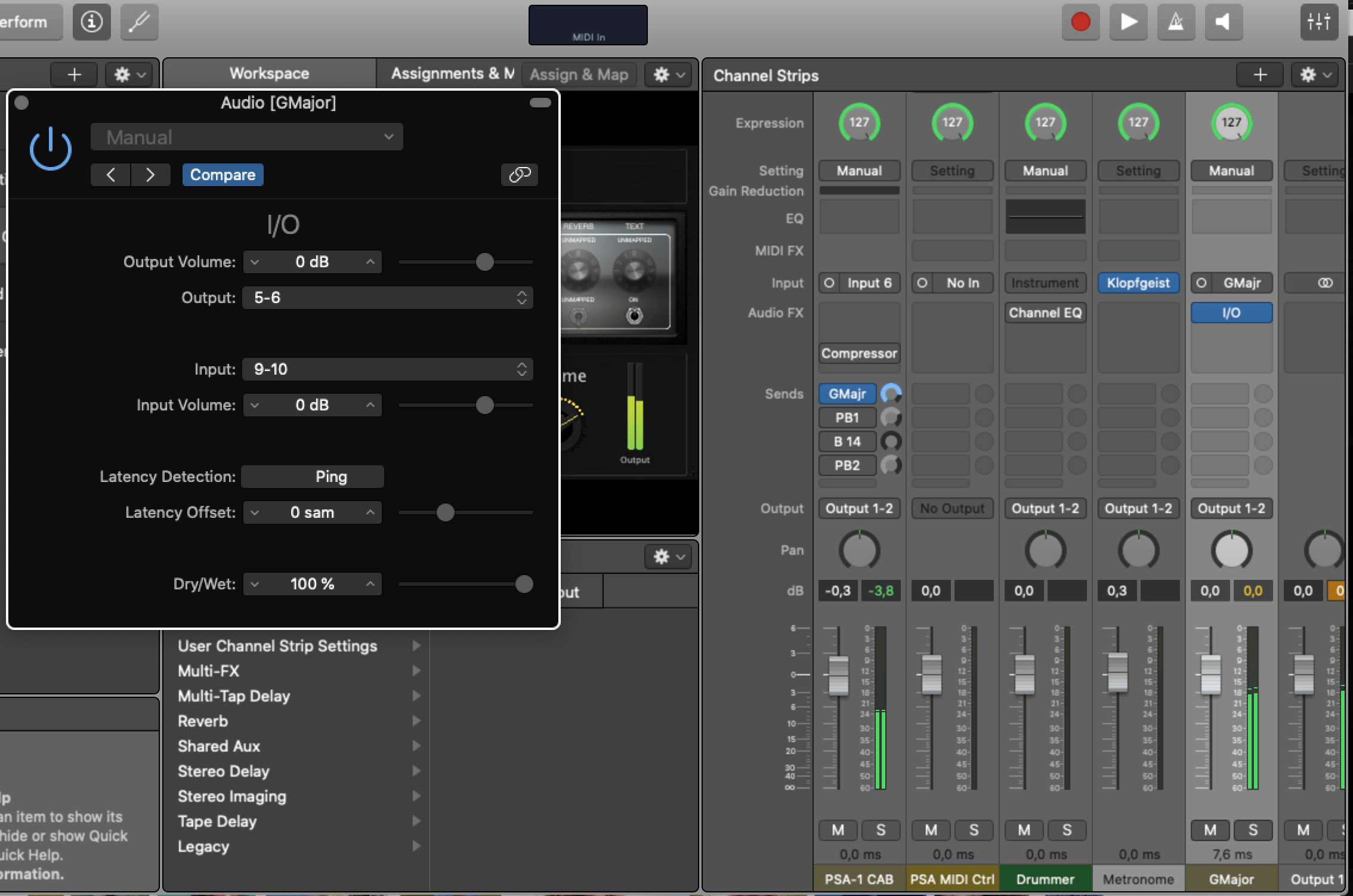The image size is (1353, 896).
Task: Open the tuner icon in the top toolbar
Action: [138, 22]
